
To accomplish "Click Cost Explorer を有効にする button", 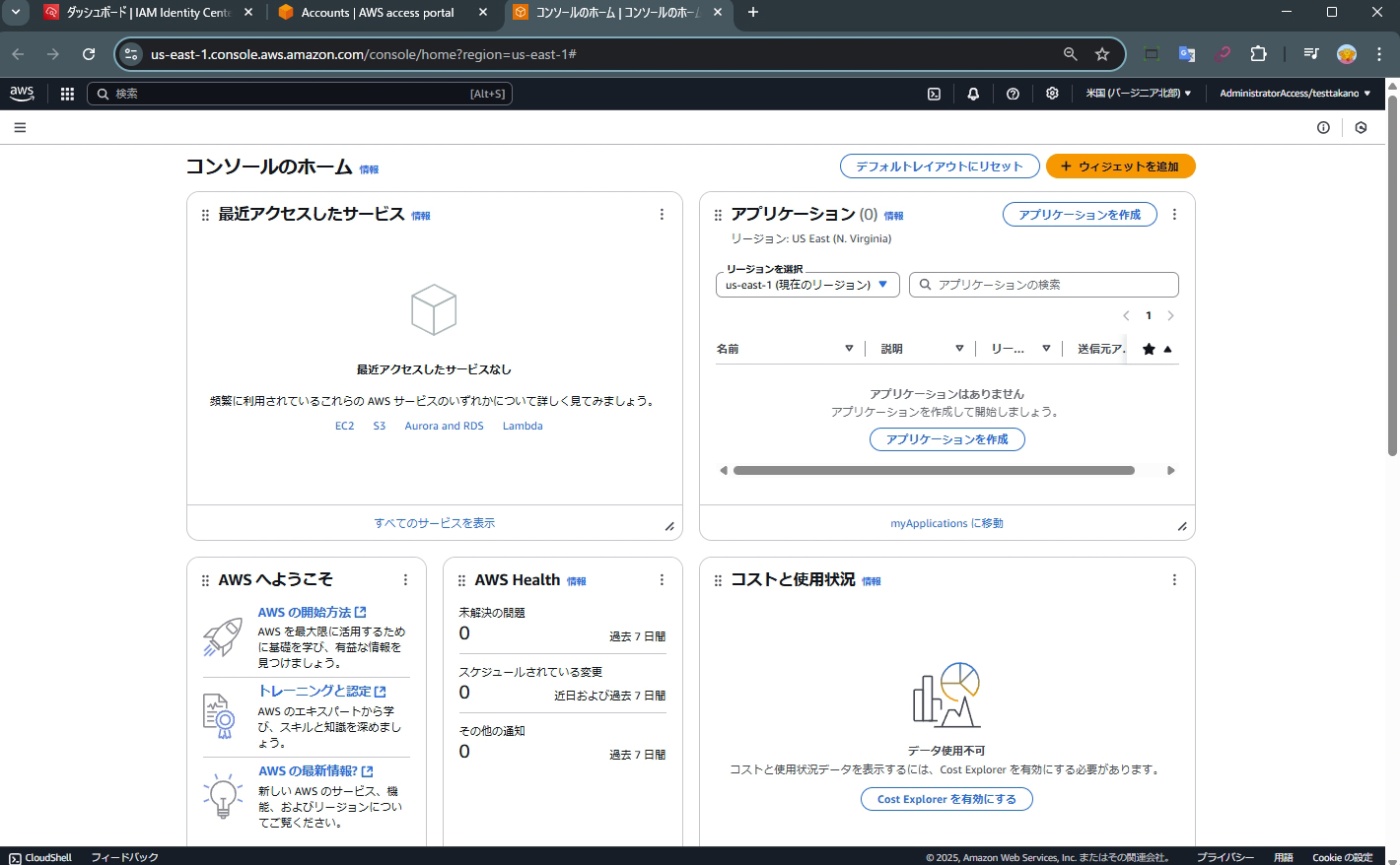I will [947, 799].
